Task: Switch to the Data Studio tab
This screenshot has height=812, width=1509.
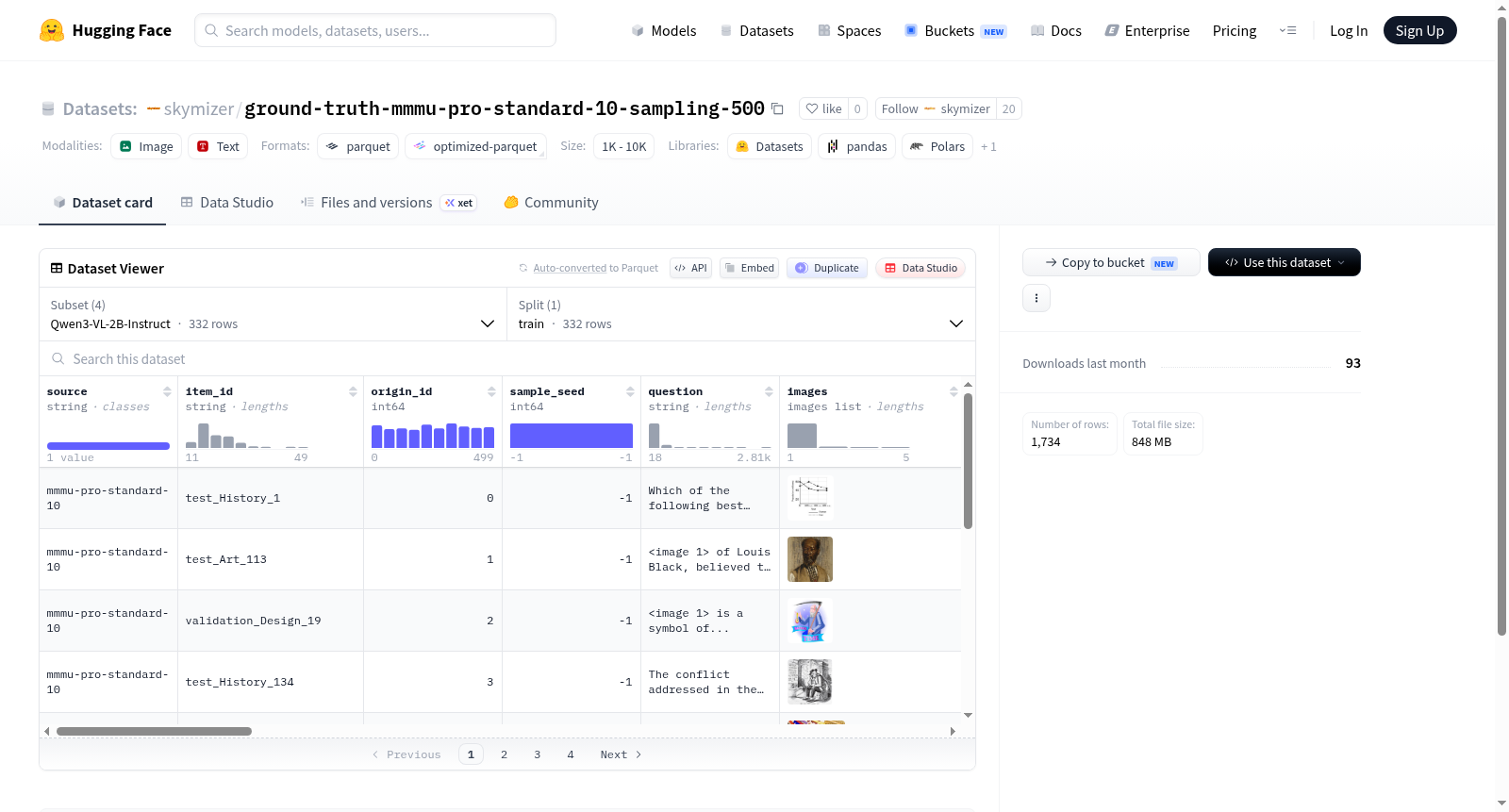Action: 227,202
